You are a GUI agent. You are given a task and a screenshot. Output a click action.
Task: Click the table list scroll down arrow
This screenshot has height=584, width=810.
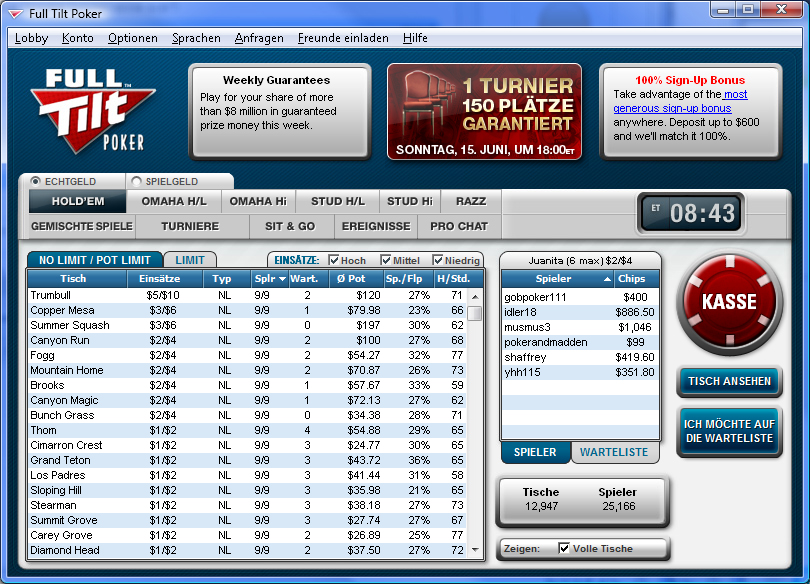475,550
